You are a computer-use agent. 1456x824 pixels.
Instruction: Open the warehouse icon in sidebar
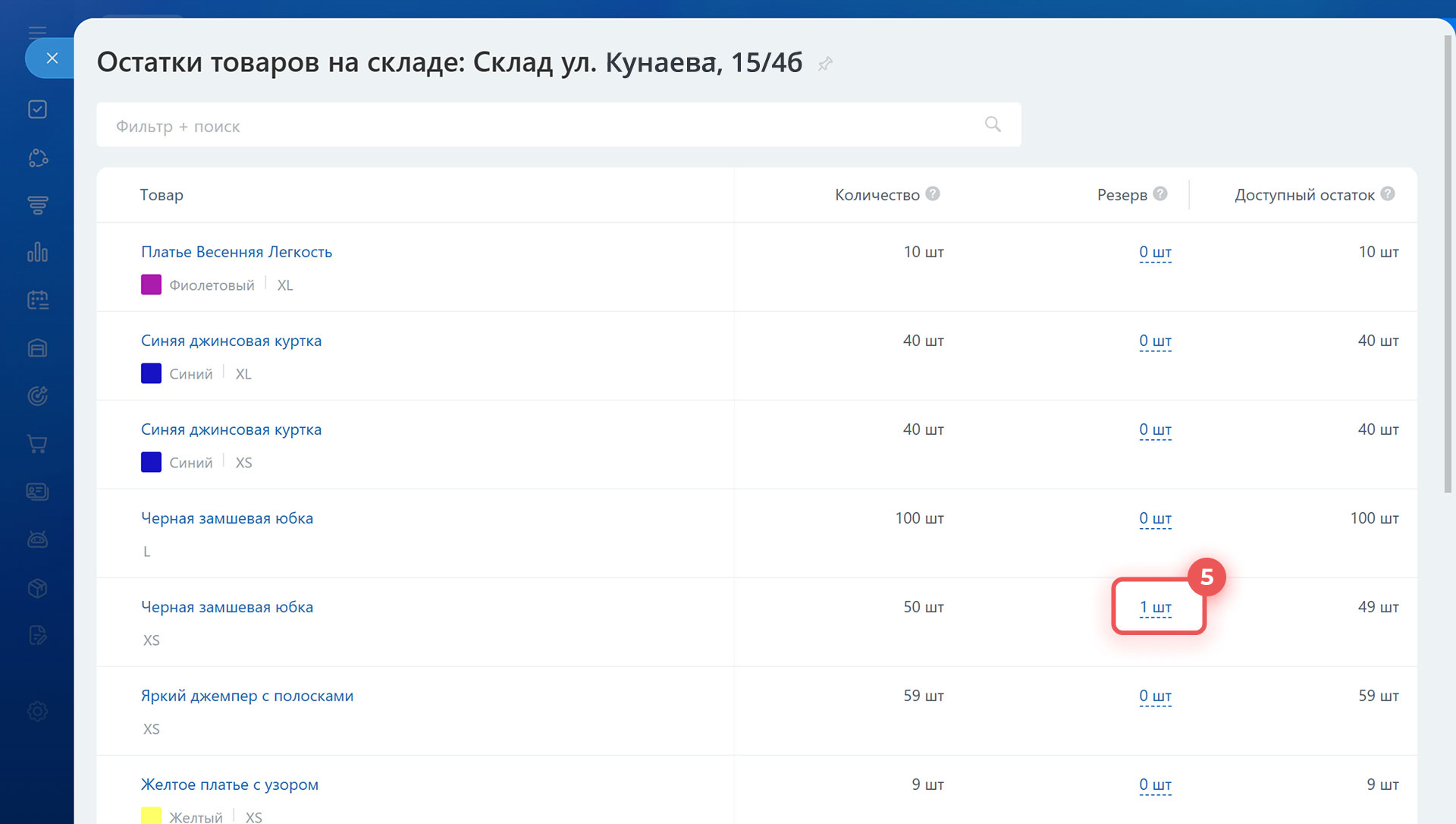click(x=37, y=348)
